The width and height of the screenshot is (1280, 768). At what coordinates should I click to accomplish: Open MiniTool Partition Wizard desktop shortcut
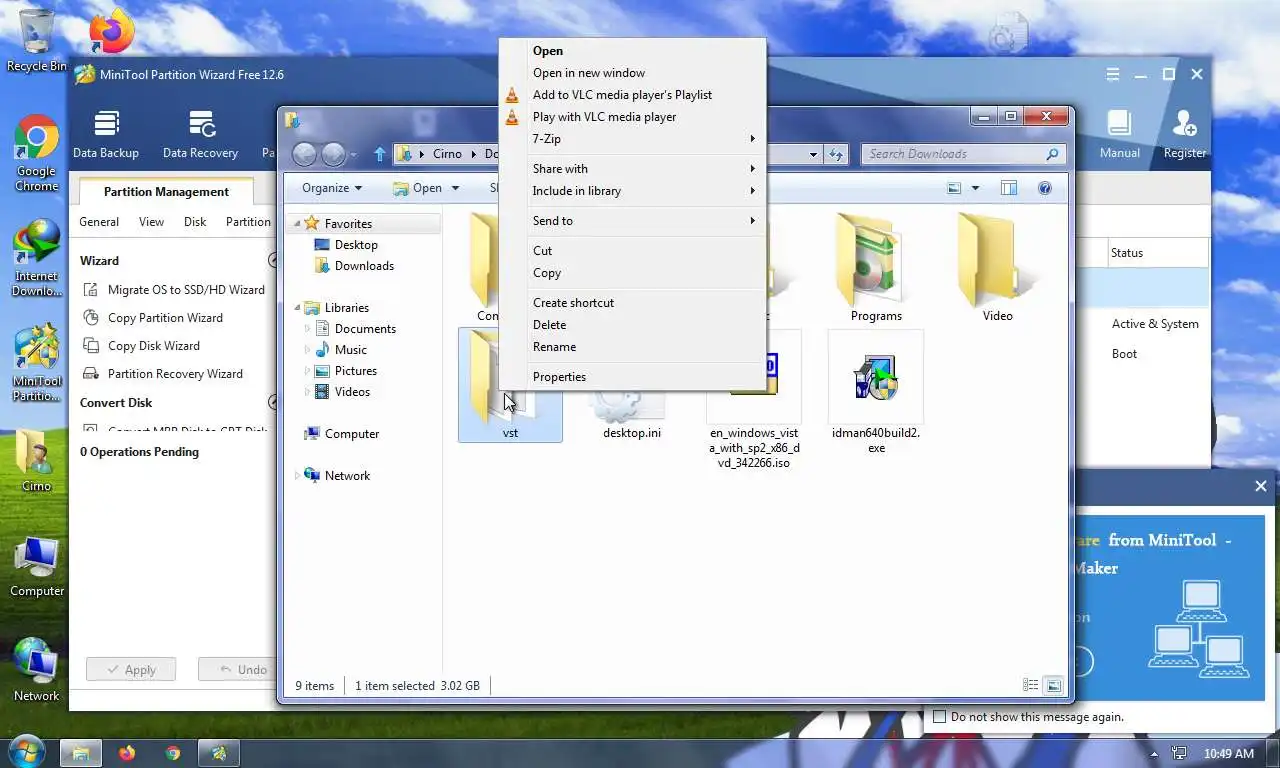[36, 362]
